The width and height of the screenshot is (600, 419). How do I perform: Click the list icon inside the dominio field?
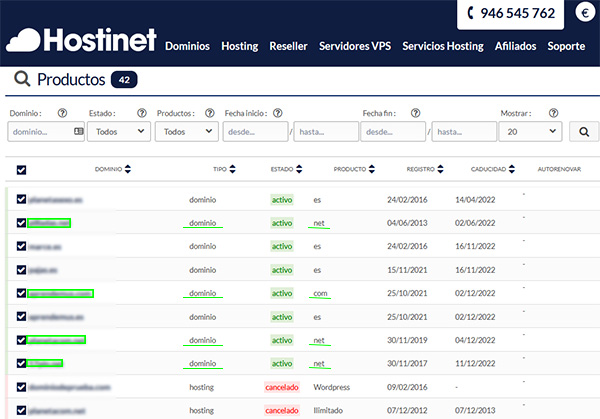(78, 131)
